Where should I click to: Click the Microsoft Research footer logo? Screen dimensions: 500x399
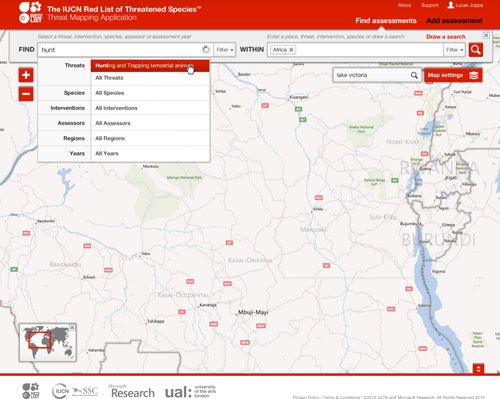(x=131, y=391)
